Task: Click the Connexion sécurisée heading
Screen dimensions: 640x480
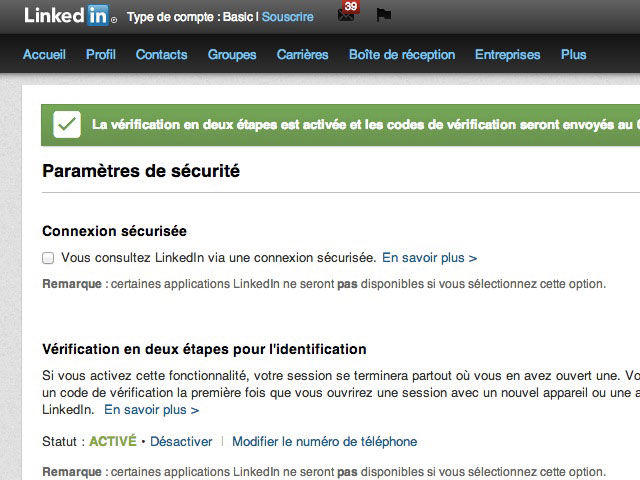Action: [114, 231]
